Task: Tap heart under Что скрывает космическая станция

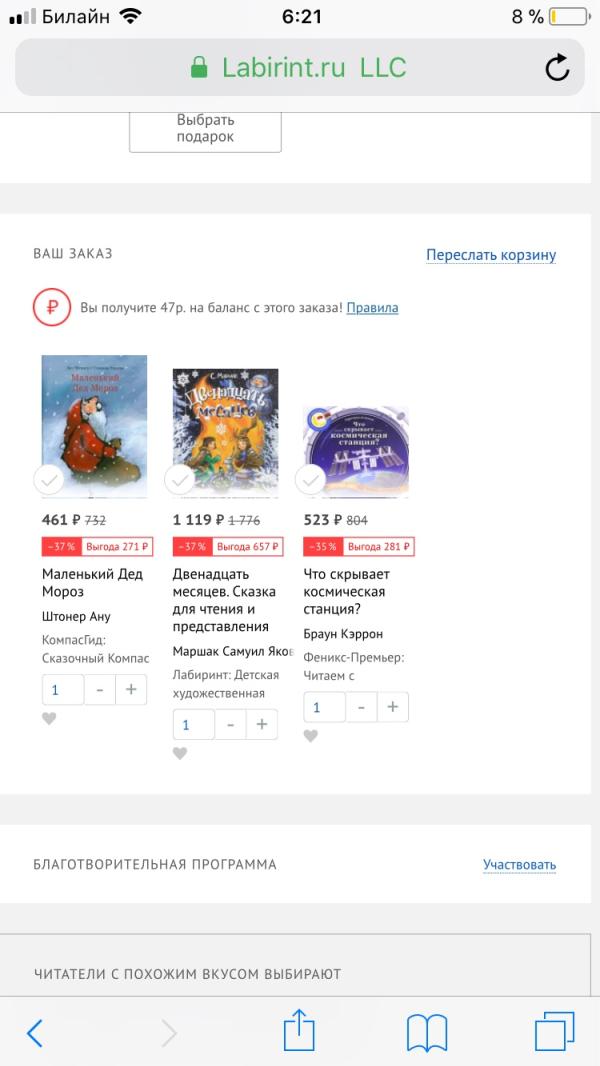Action: click(311, 736)
